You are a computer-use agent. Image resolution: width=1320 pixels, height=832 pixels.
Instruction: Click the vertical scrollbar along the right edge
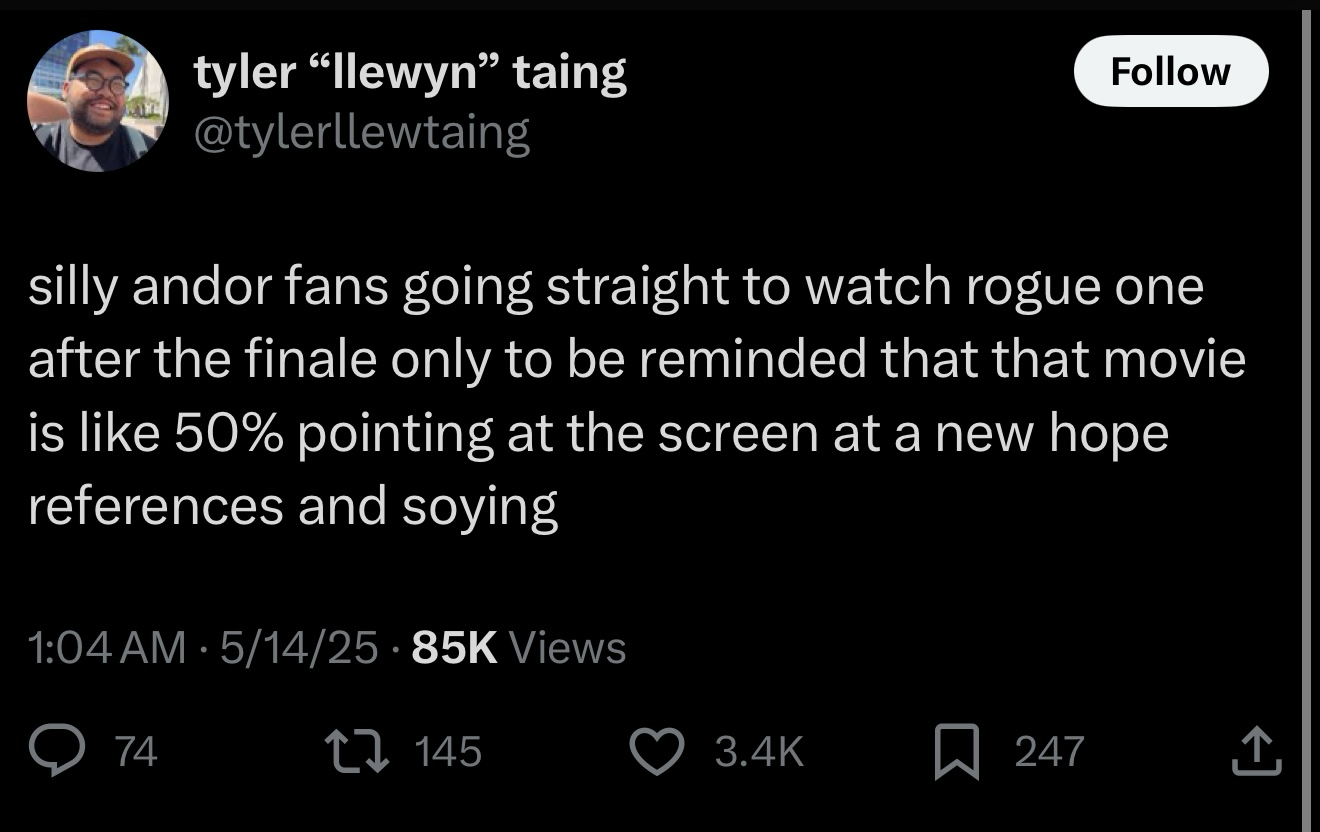tap(1311, 400)
